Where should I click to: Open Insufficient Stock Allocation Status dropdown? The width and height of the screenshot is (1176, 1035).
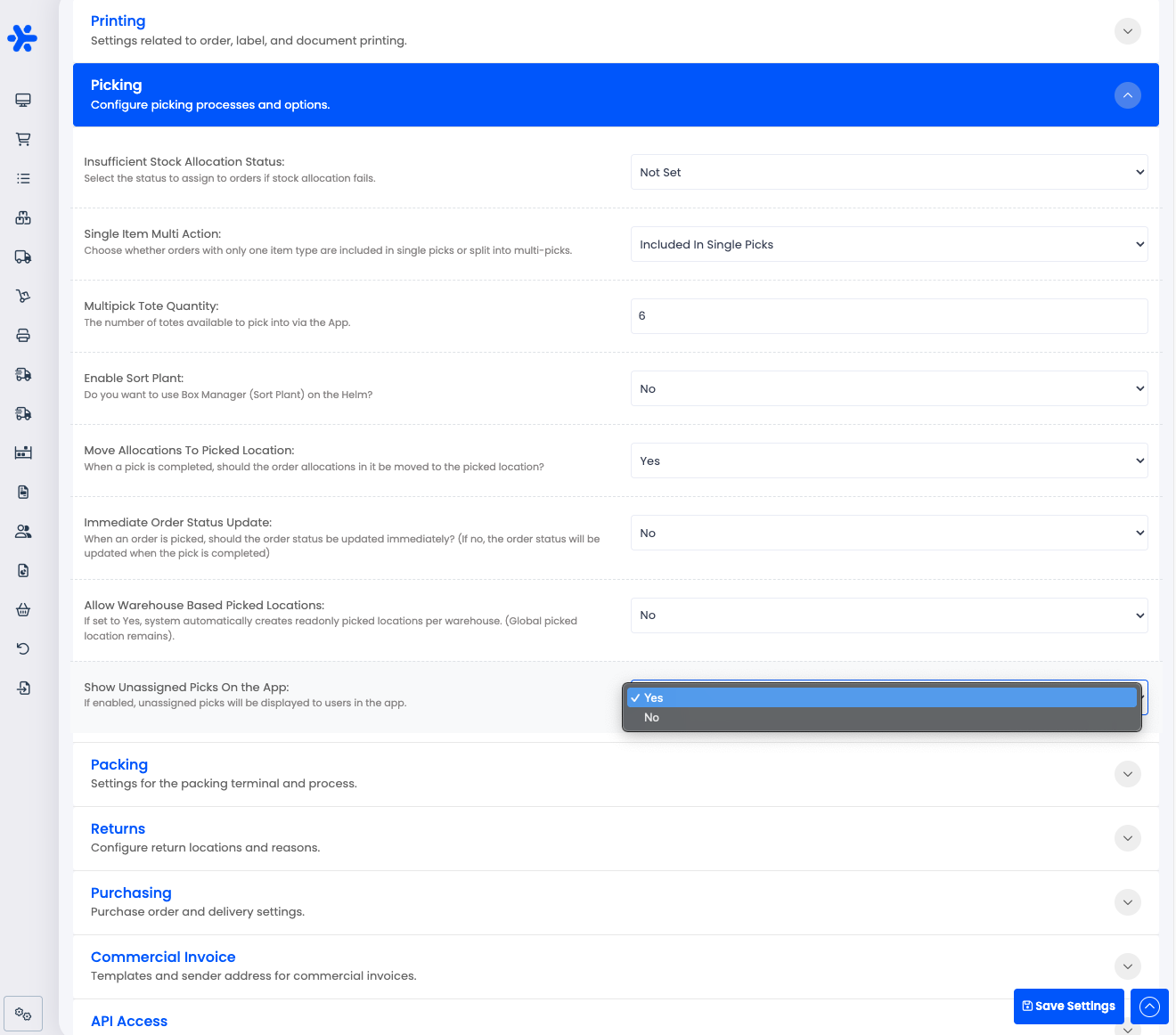889,172
